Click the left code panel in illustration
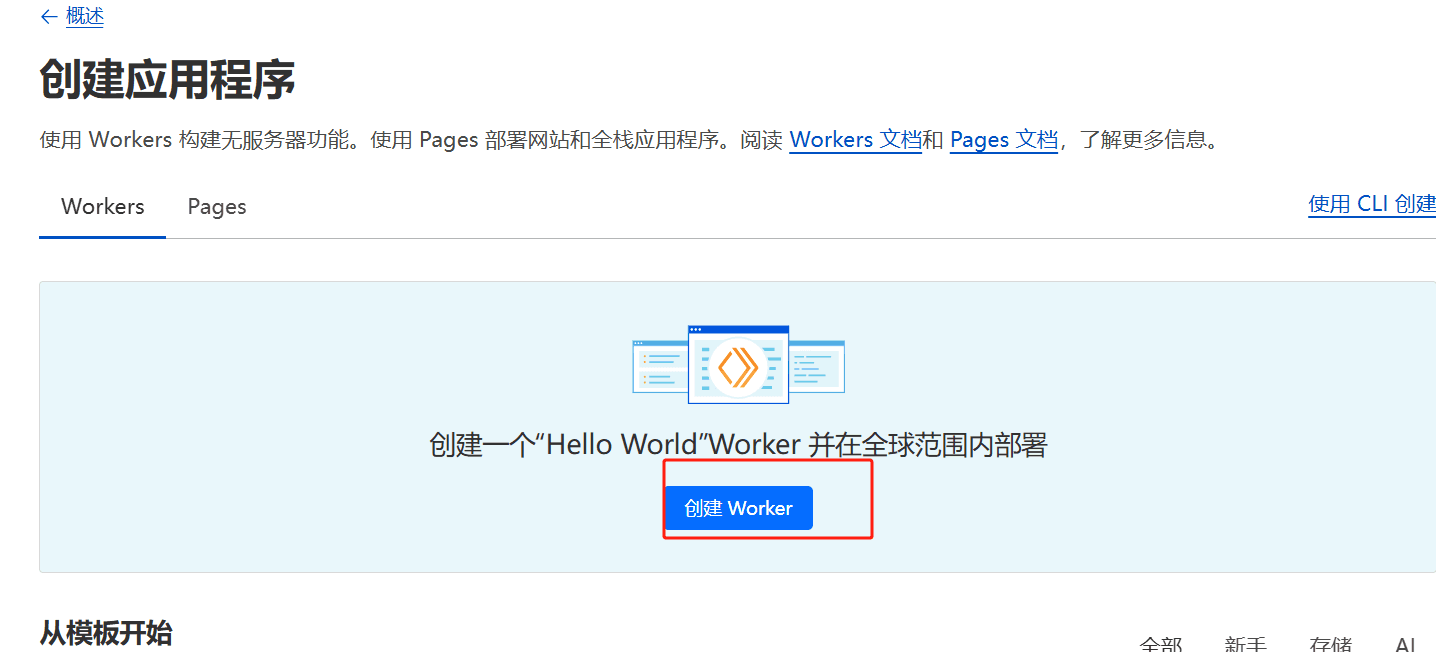1436x652 pixels. click(660, 366)
